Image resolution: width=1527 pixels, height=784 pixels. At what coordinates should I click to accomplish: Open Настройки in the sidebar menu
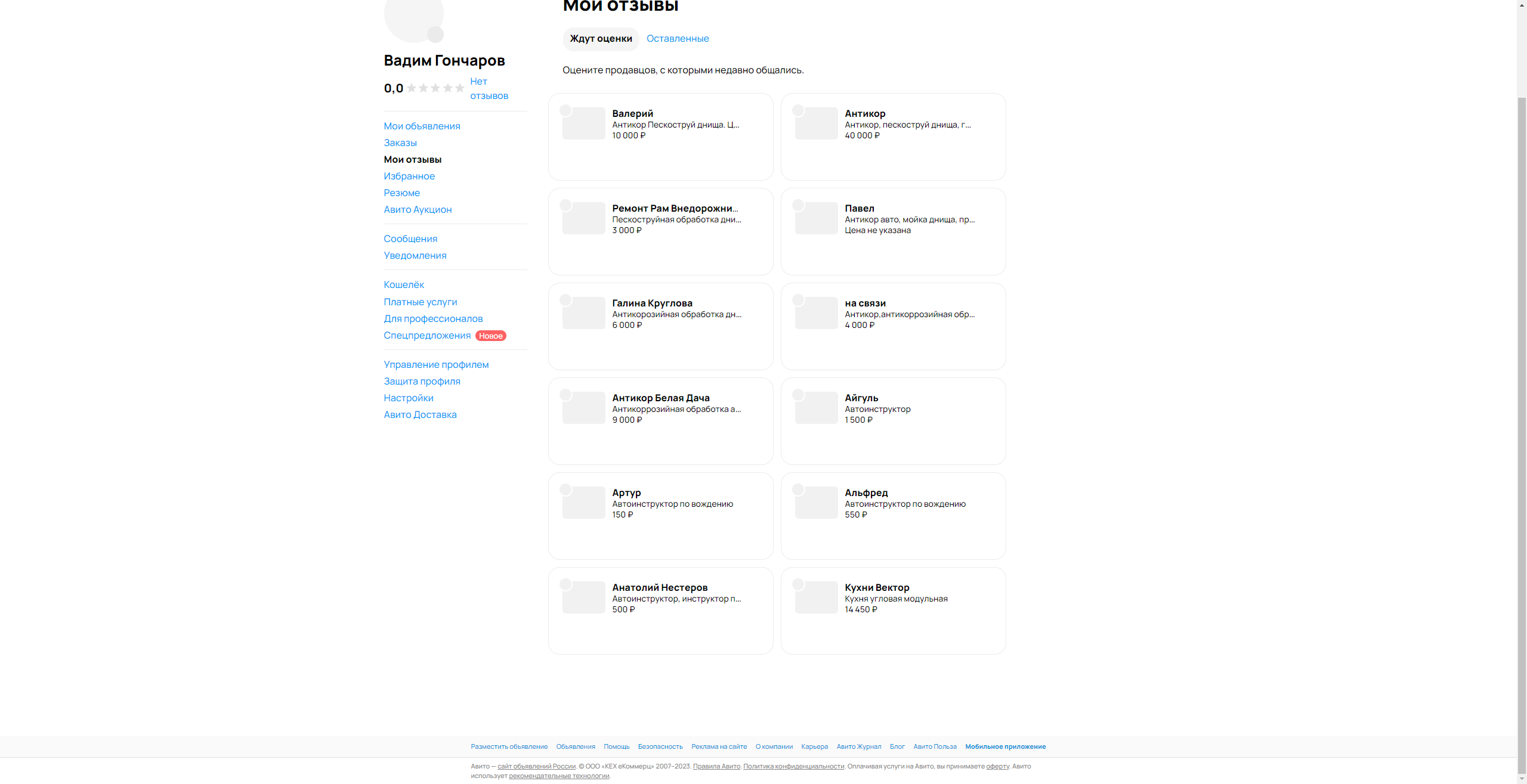coord(409,398)
